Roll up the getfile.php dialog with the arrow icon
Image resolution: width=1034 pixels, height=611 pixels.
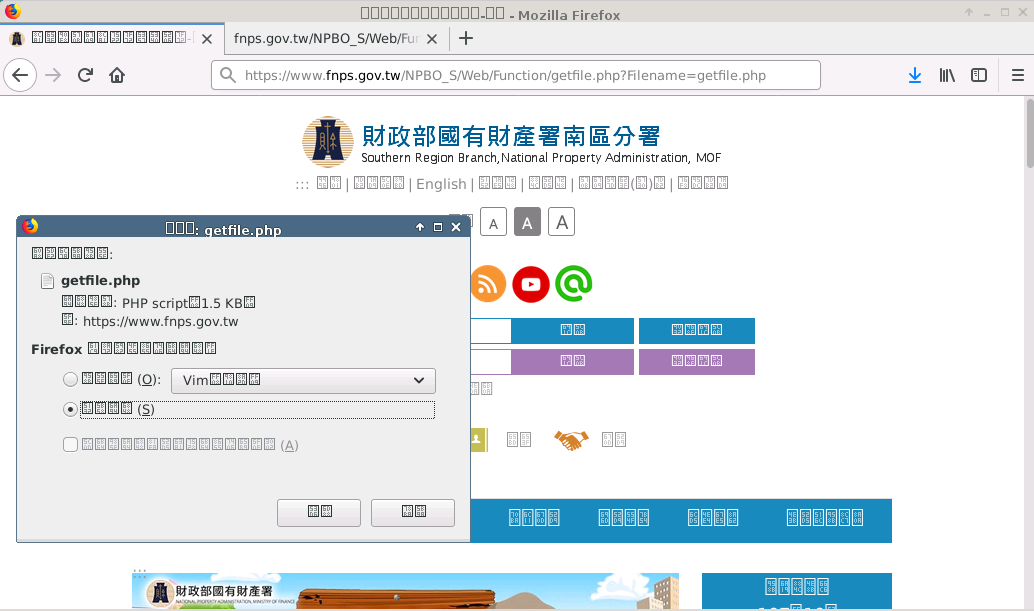coord(420,227)
